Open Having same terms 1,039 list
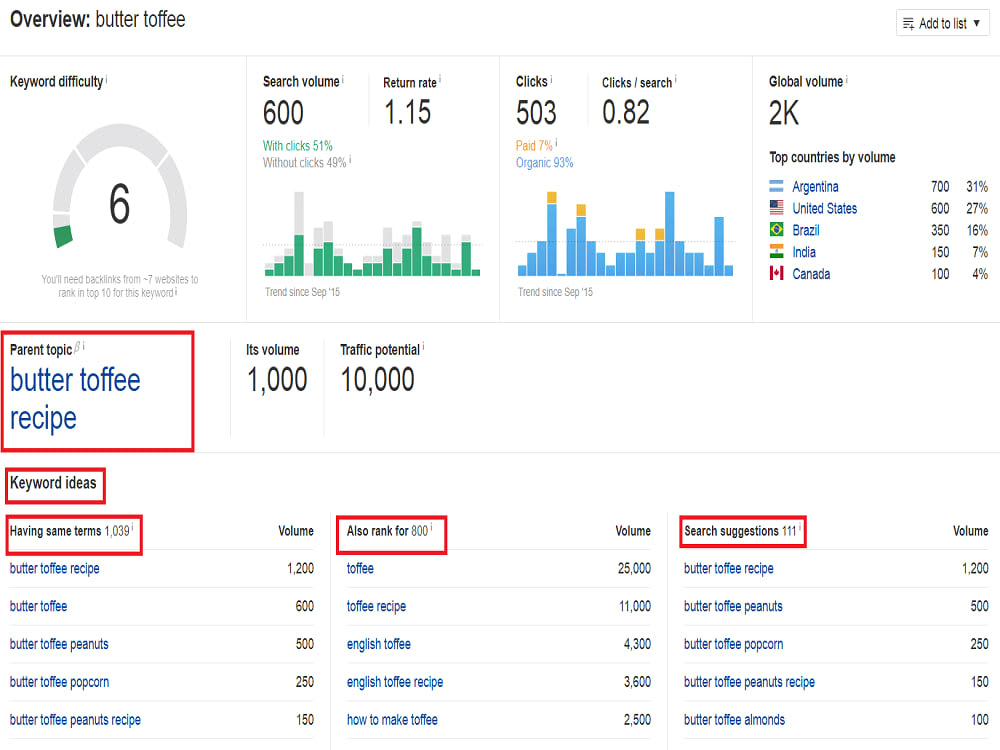1000x750 pixels. coord(70,531)
